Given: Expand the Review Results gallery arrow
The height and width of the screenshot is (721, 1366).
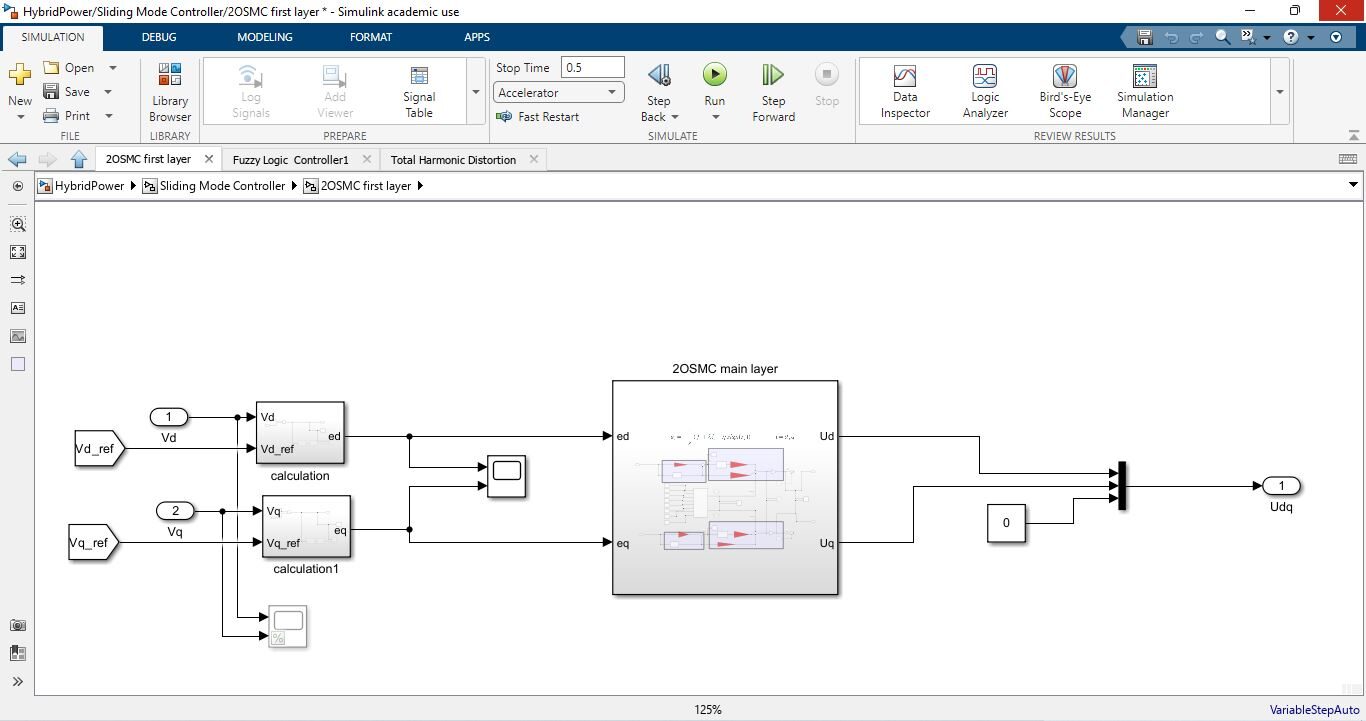Looking at the screenshot, I should click(1279, 92).
